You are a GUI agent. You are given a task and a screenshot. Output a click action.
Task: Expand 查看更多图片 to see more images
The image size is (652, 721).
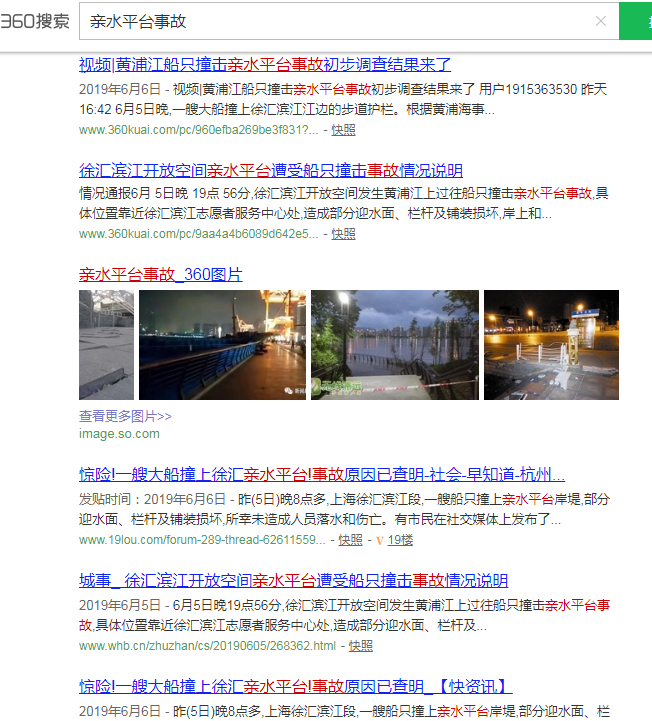[125, 416]
